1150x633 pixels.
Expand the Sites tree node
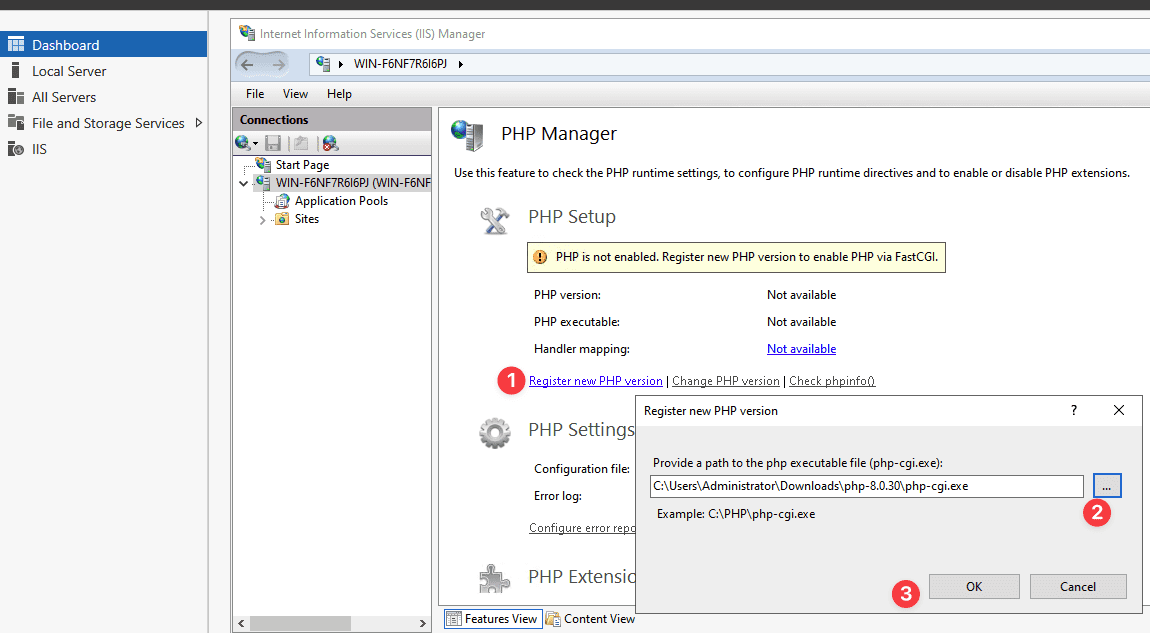(x=263, y=219)
